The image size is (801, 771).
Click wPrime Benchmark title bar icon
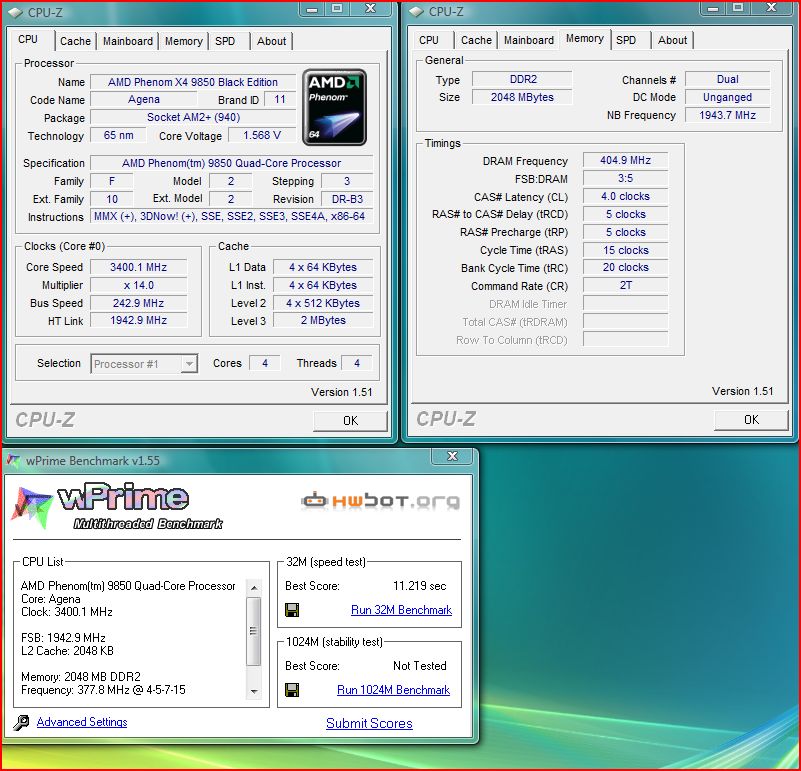(14, 460)
